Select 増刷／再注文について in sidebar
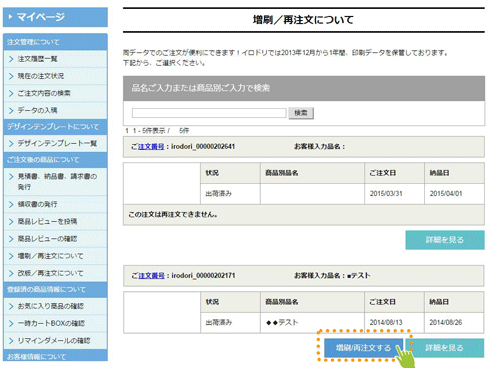Image resolution: width=490 pixels, height=368 pixels. (55, 256)
